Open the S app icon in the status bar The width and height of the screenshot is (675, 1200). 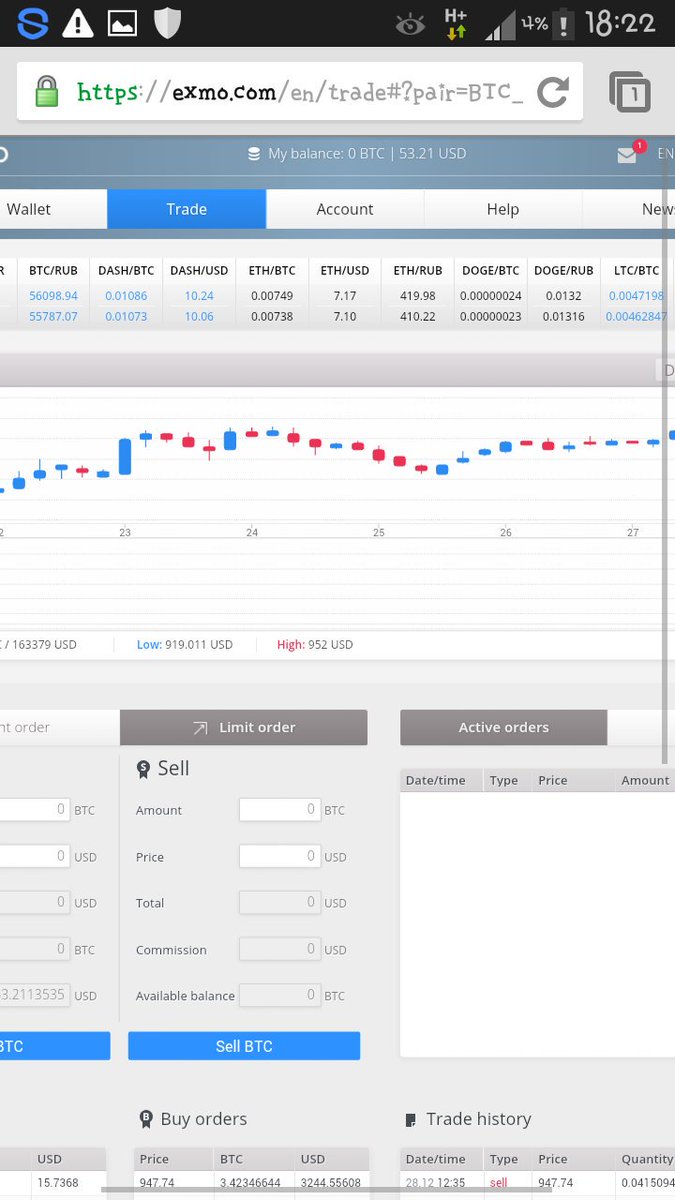(x=32, y=23)
